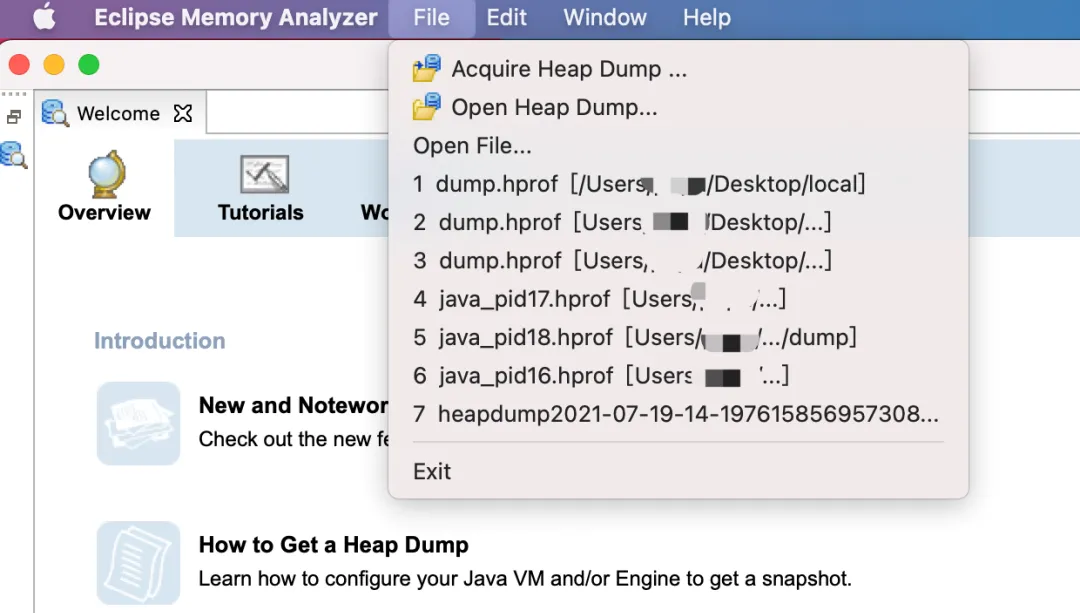The width and height of the screenshot is (1080, 613).
Task: Select the Welcome tab
Action: tap(118, 114)
